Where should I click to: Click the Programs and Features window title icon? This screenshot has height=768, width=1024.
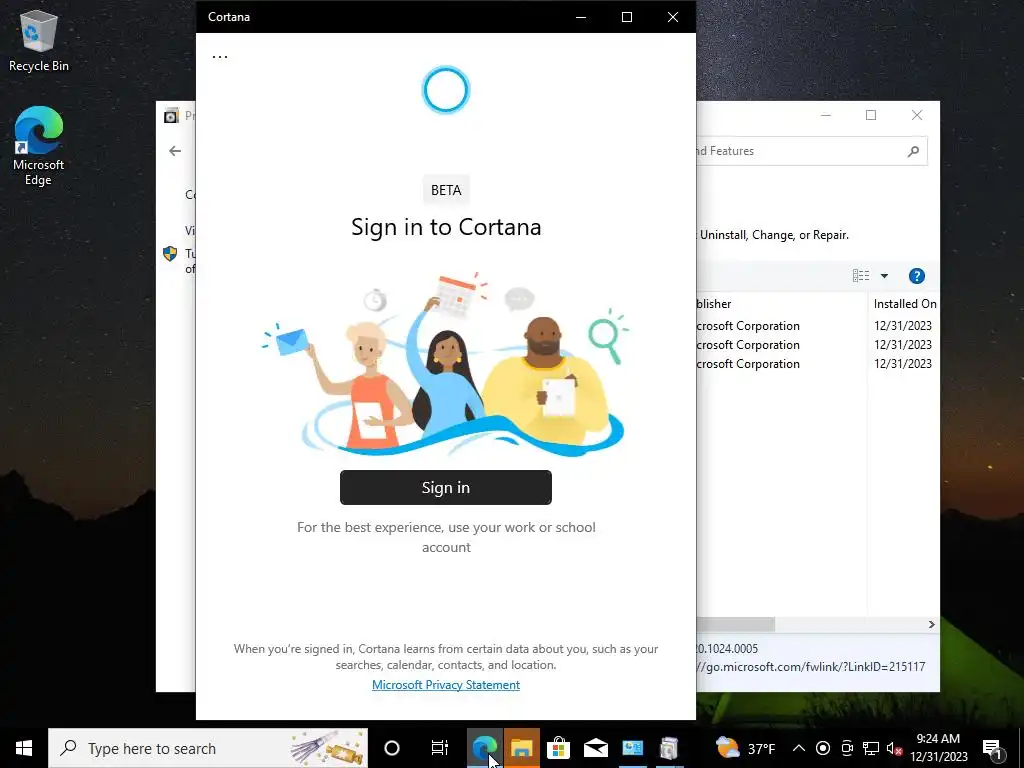pos(171,116)
